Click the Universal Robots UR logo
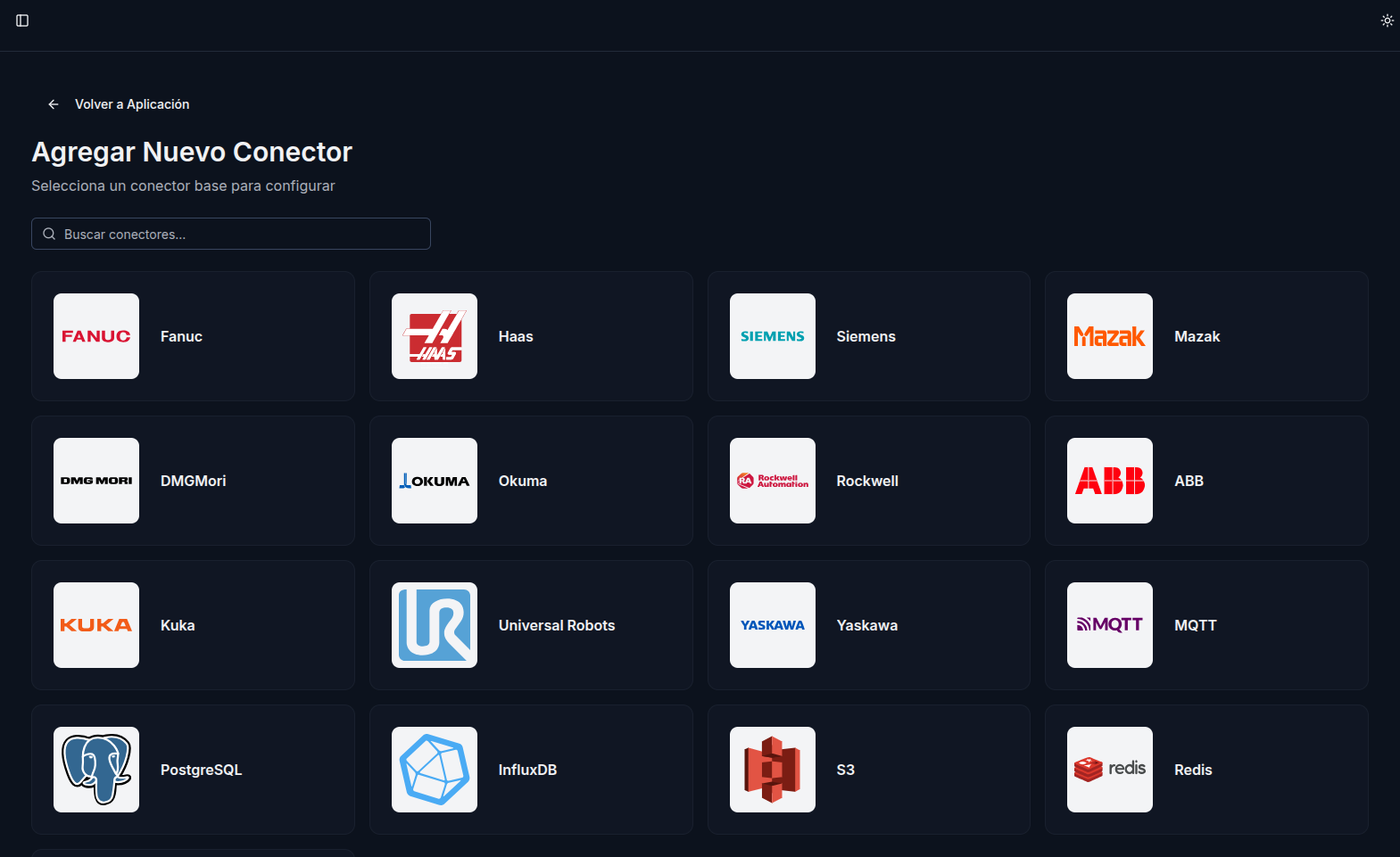Image resolution: width=1400 pixels, height=857 pixels. pyautogui.click(x=435, y=625)
